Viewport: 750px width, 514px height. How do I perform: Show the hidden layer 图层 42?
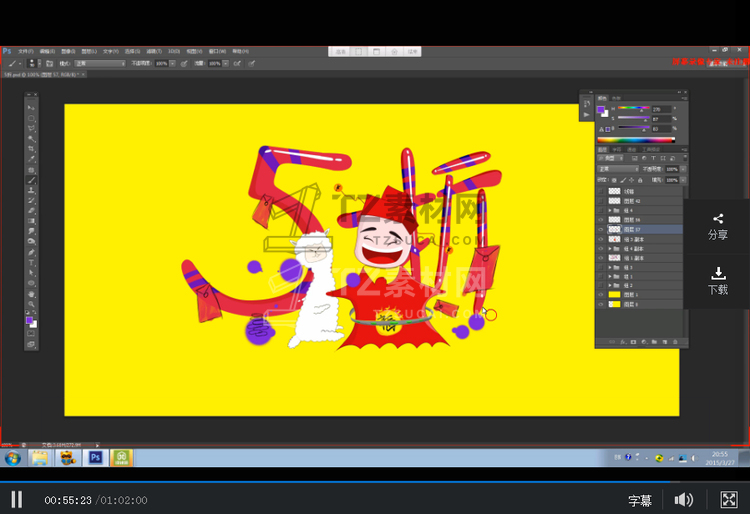tap(601, 200)
